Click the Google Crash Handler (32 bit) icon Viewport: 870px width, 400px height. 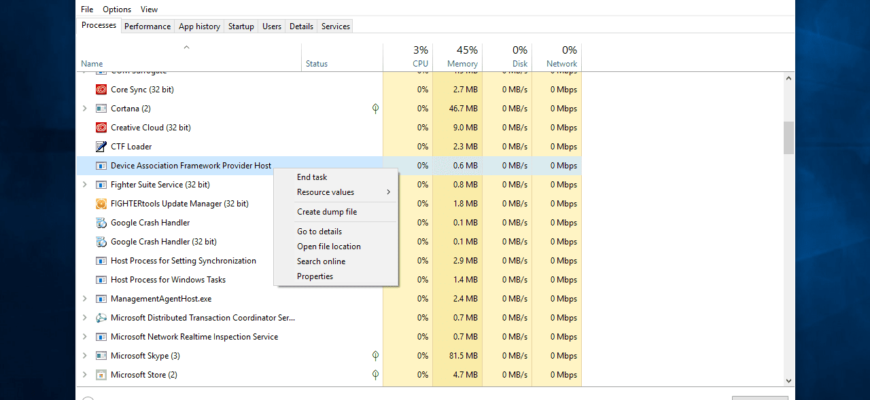point(101,241)
